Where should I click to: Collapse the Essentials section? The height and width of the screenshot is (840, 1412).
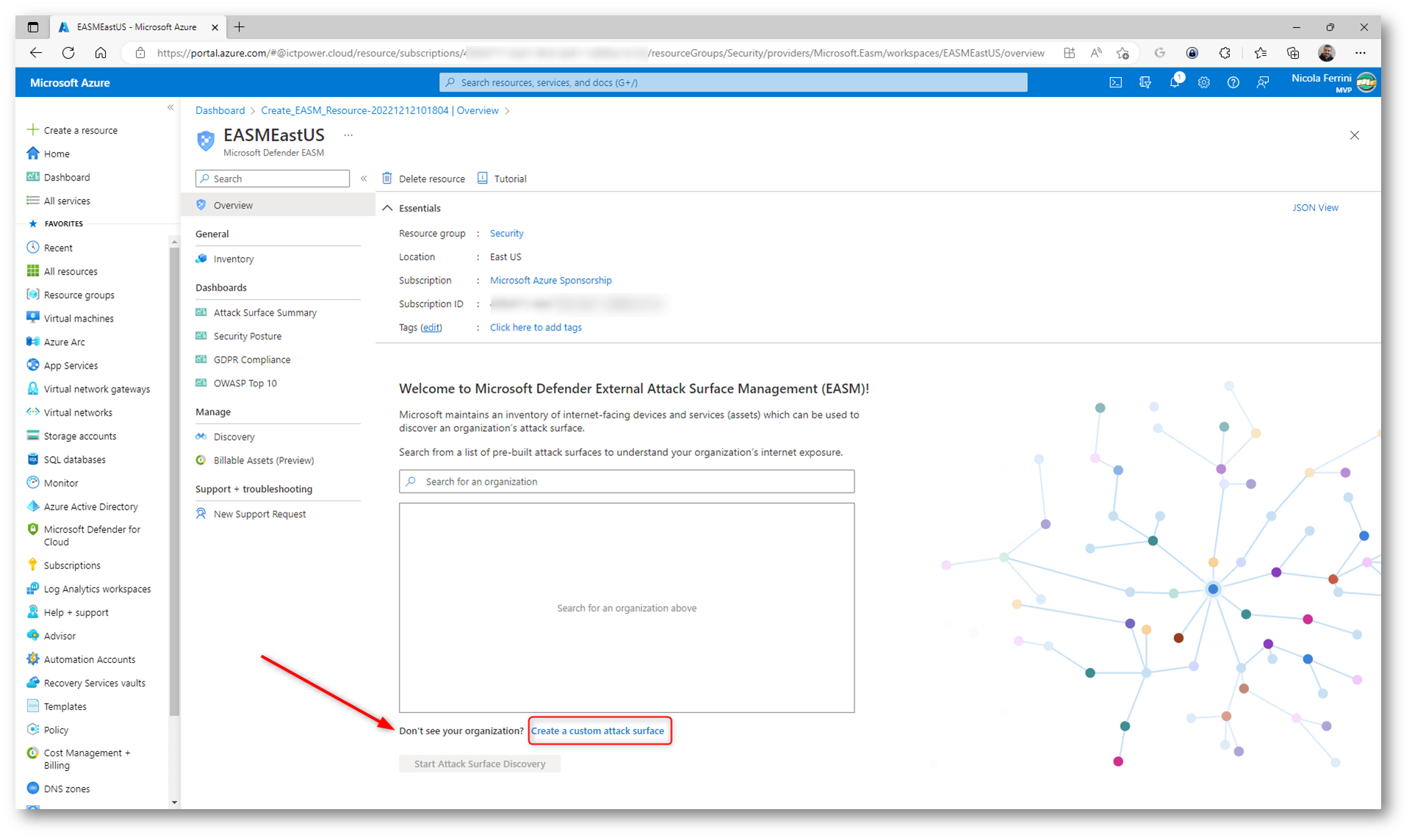point(388,209)
